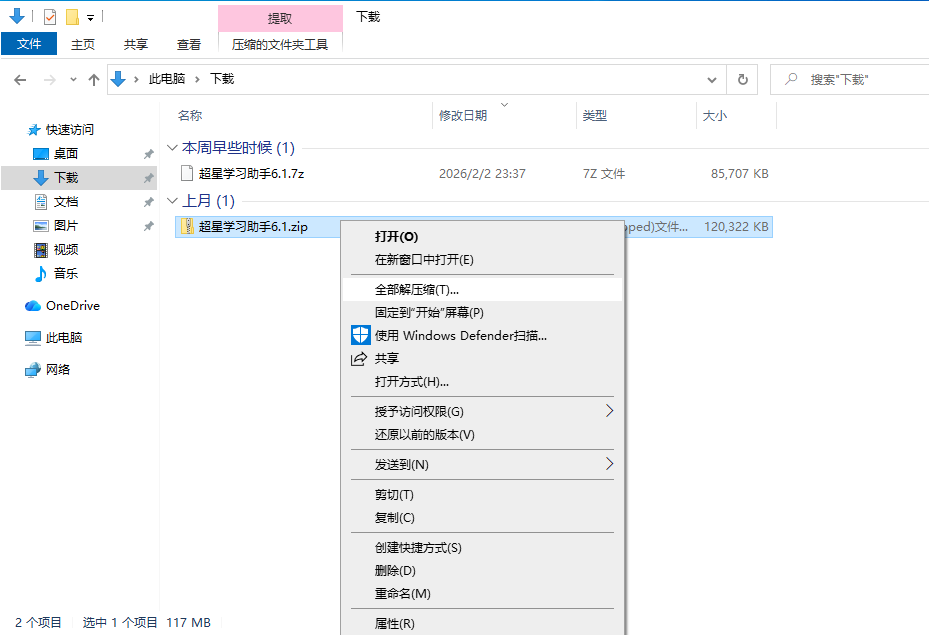Select 重命名 in the context menu
Viewport: 929px width, 635px height.
pos(402,594)
